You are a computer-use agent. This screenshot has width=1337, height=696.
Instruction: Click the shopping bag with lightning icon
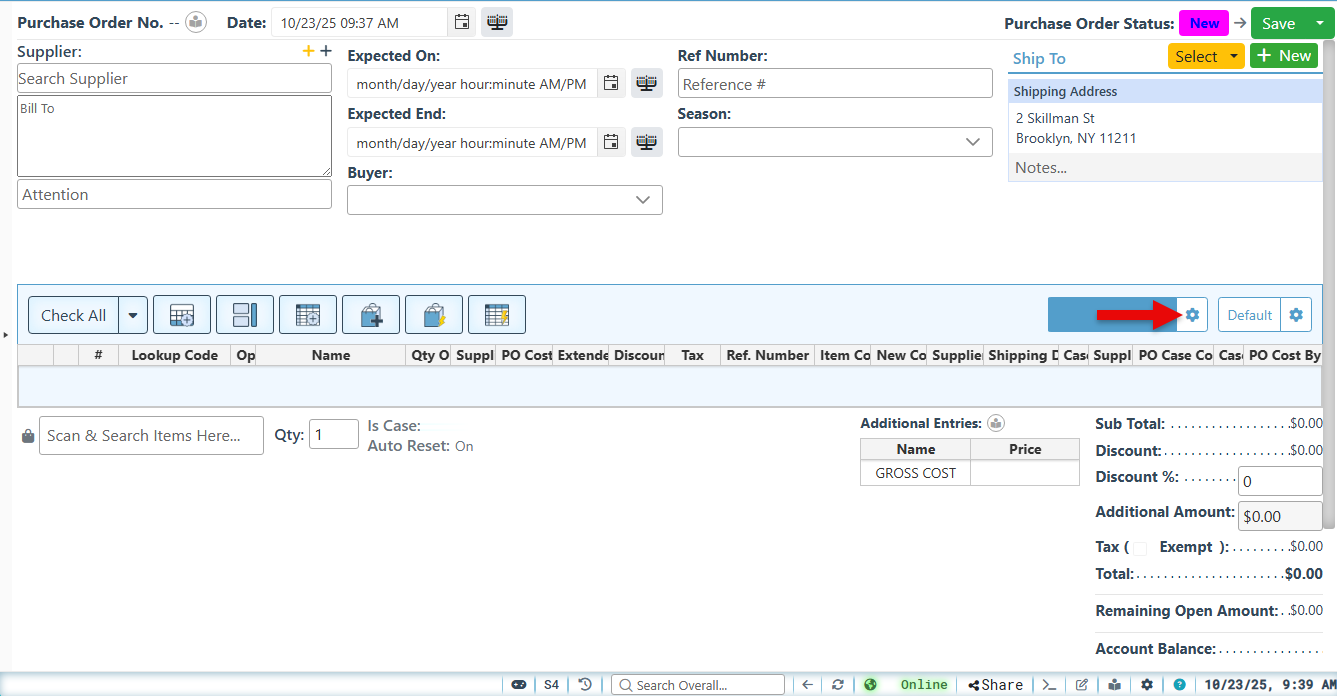pyautogui.click(x=434, y=315)
